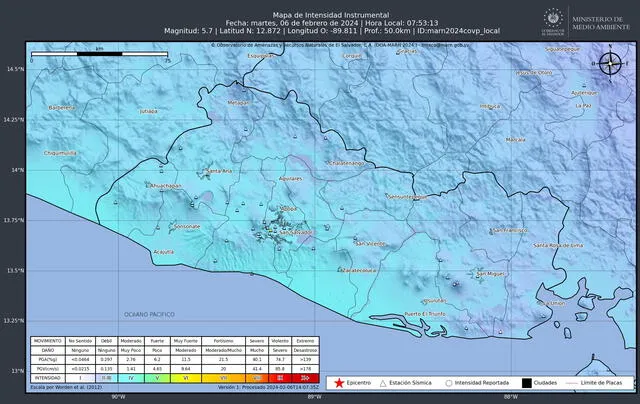Viewport: 640px width, 404px height.
Task: Click the Límite de Placas line symbol
Action: click(578, 382)
